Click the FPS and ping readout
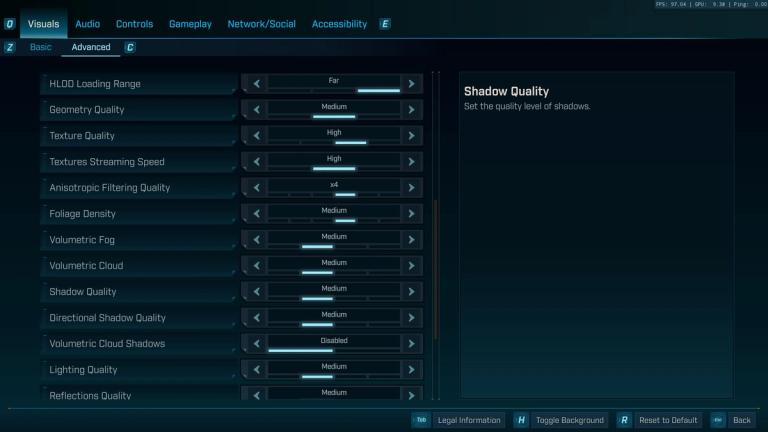768x432 pixels. (x=711, y=4)
